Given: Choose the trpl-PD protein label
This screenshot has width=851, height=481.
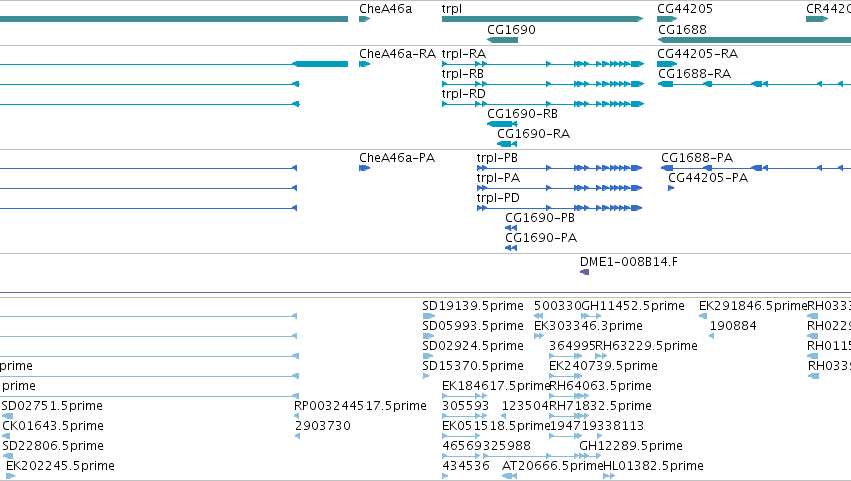Looking at the screenshot, I should click(x=498, y=199).
